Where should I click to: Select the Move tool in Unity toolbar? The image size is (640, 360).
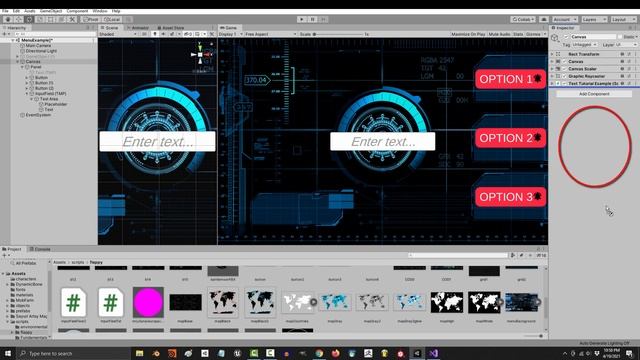pos(19,19)
